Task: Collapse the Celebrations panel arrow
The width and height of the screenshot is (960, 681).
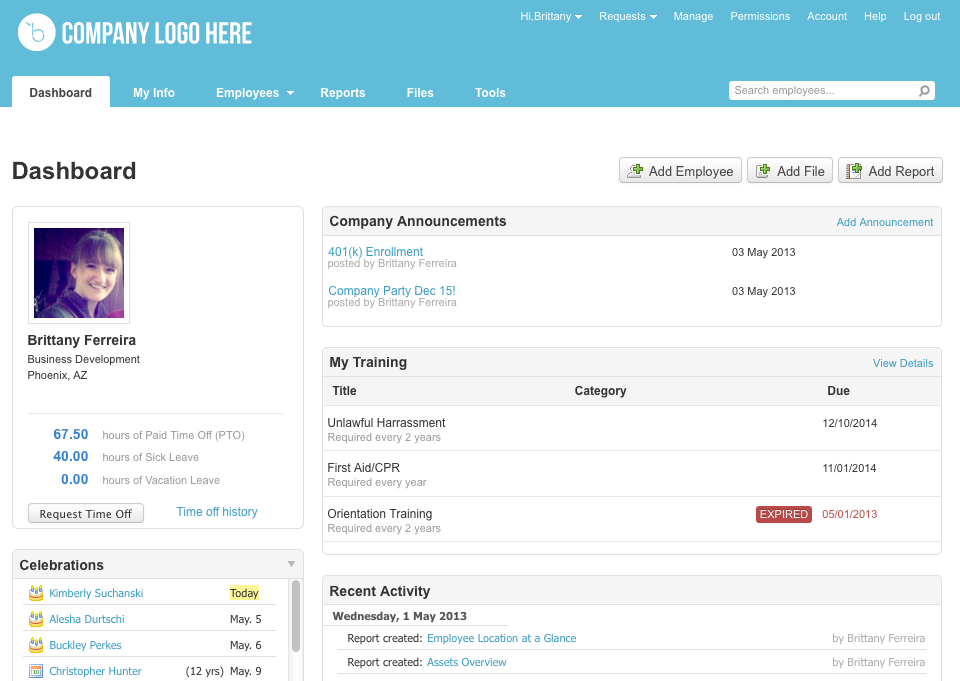Action: pos(291,564)
